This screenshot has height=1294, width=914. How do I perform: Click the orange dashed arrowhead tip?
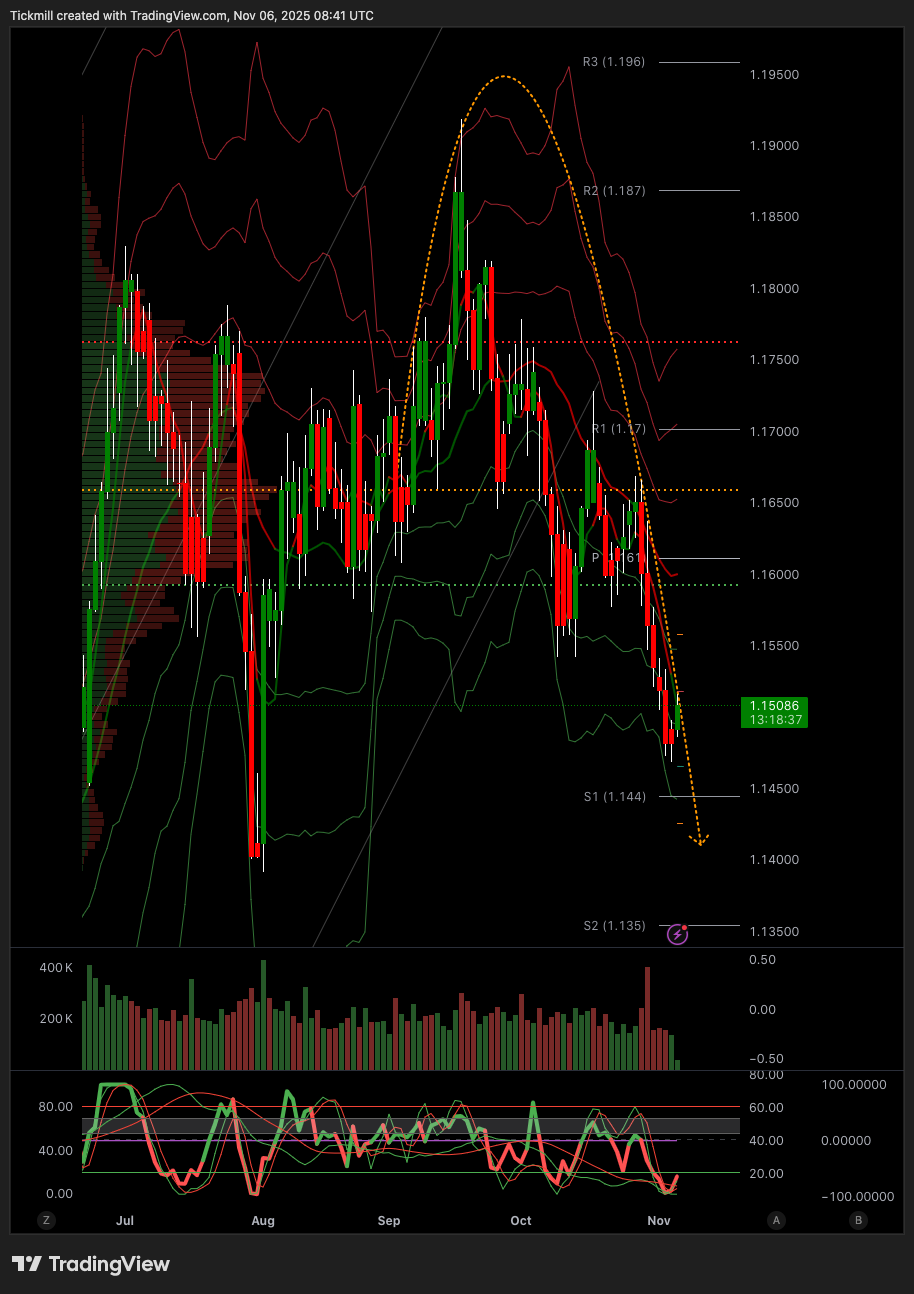[701, 843]
